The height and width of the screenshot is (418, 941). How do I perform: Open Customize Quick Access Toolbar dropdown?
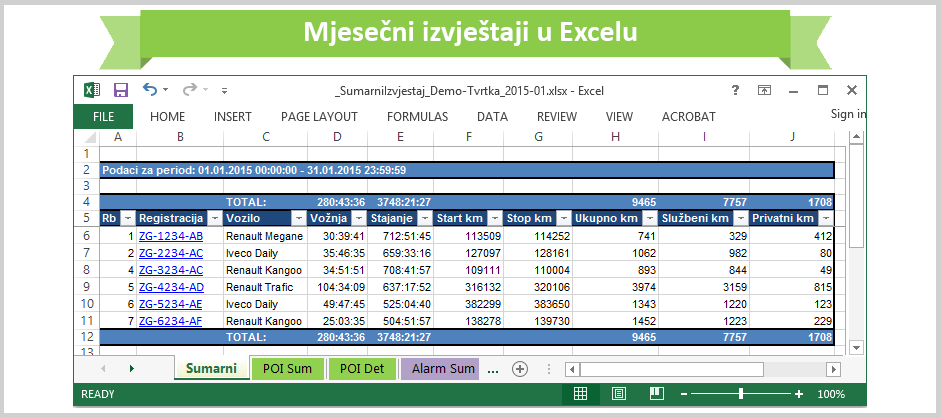pos(224,91)
